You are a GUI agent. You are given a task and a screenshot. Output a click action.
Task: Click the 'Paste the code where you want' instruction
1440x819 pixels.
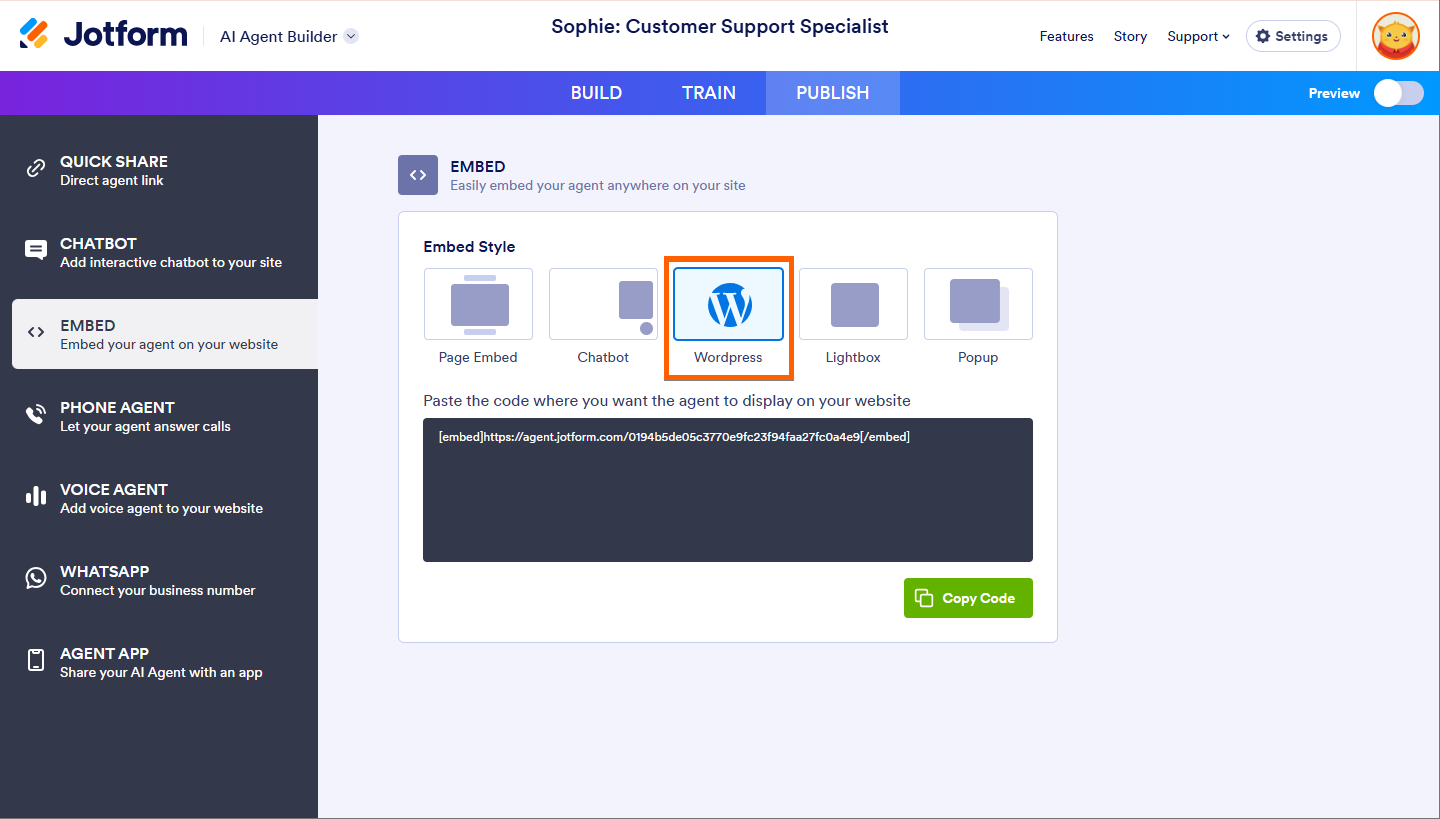click(667, 400)
